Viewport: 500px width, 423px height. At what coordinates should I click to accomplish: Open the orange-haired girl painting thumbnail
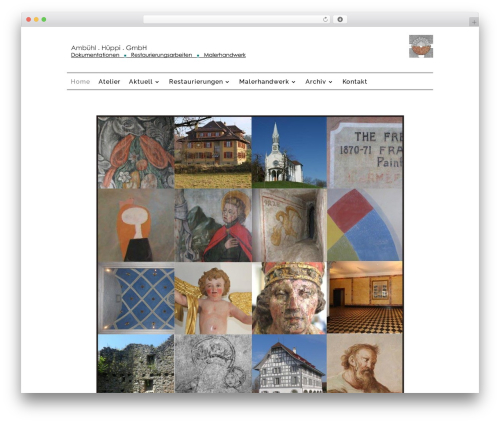pos(136,225)
